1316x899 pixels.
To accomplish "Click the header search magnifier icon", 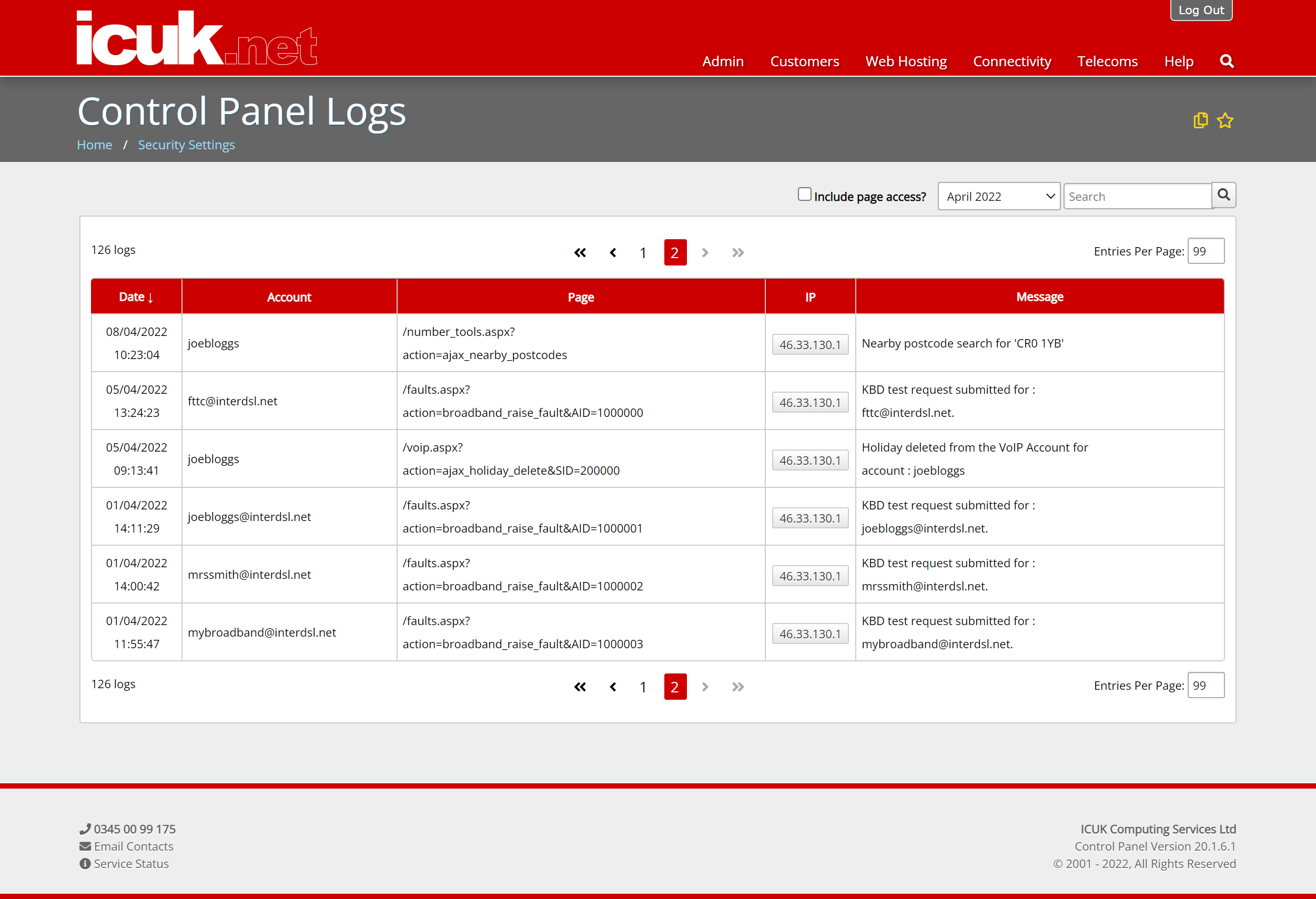I will click(x=1227, y=61).
